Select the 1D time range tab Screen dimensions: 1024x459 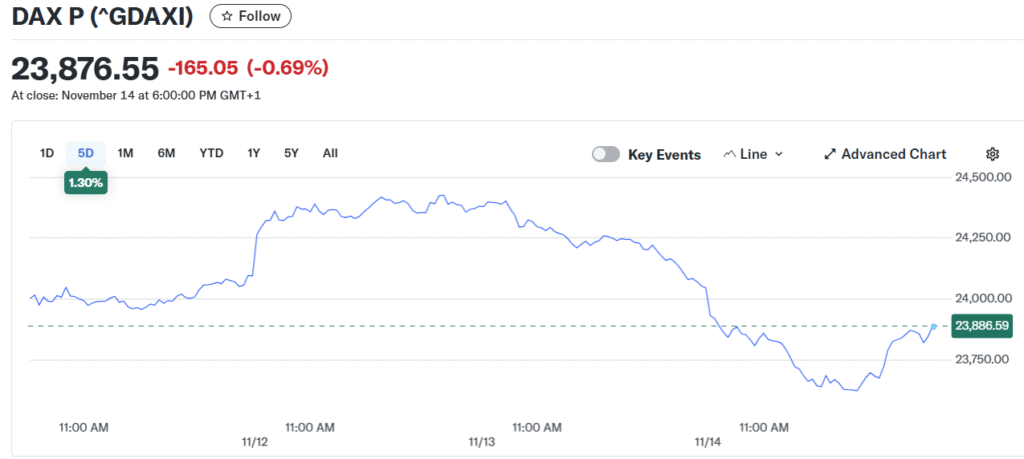(x=46, y=153)
